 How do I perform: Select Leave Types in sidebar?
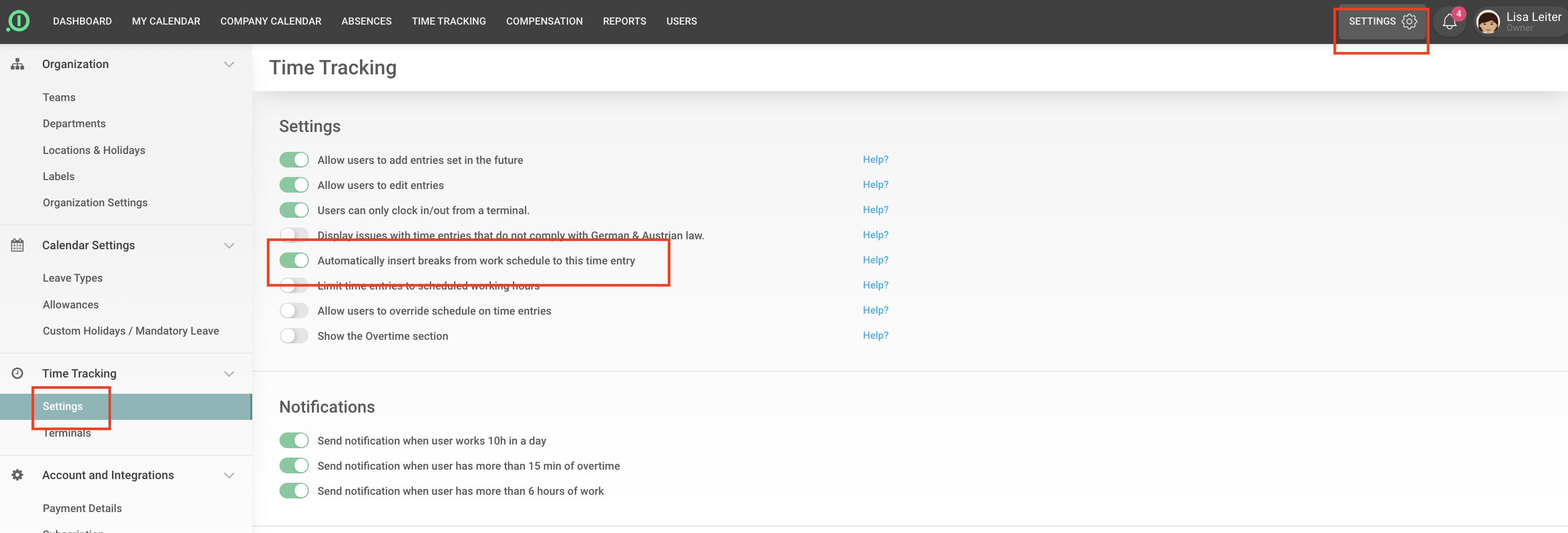pos(72,278)
